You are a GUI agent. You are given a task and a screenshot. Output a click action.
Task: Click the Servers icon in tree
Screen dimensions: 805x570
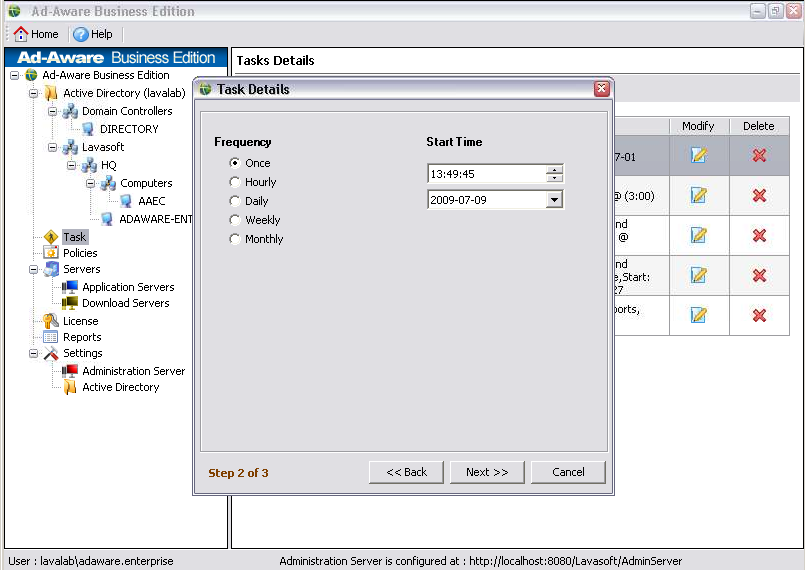[x=51, y=269]
